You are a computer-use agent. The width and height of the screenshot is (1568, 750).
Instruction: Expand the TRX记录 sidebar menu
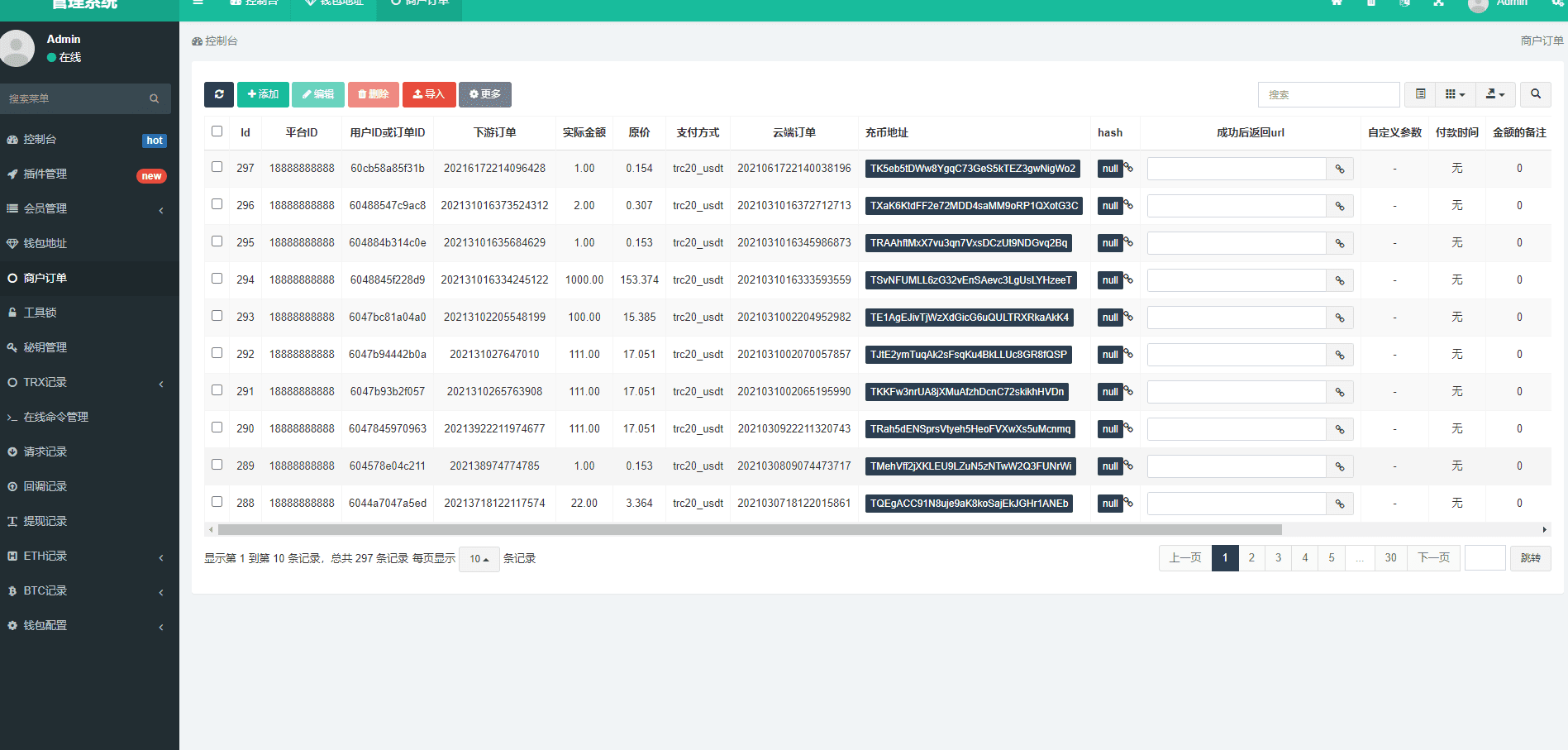point(45,382)
